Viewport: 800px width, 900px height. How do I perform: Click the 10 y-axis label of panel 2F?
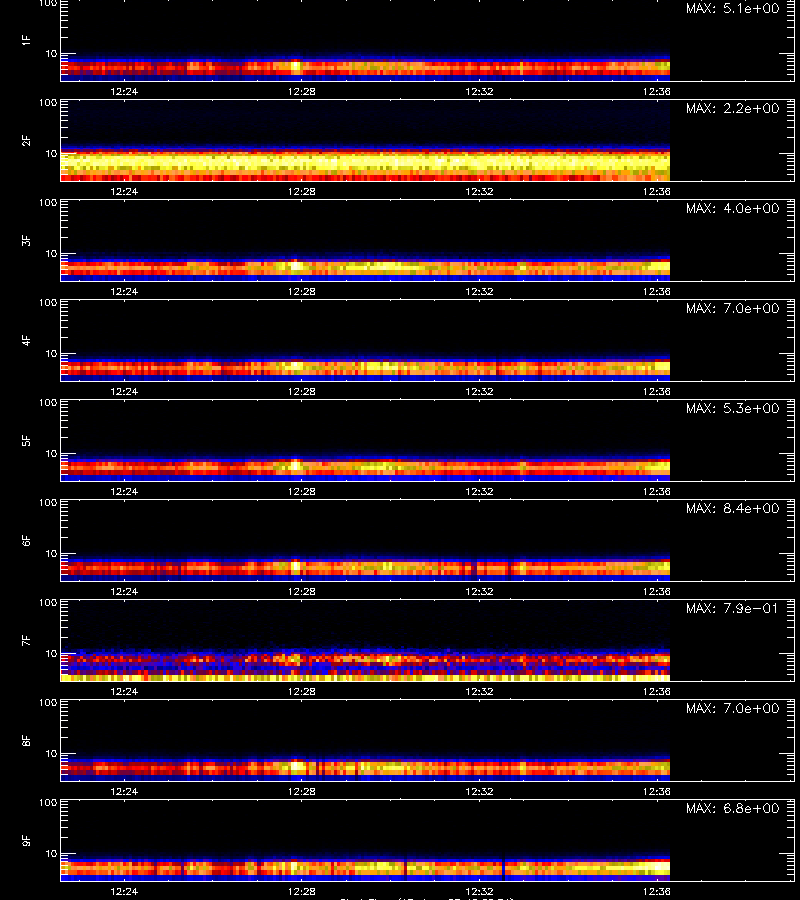tap(51, 154)
